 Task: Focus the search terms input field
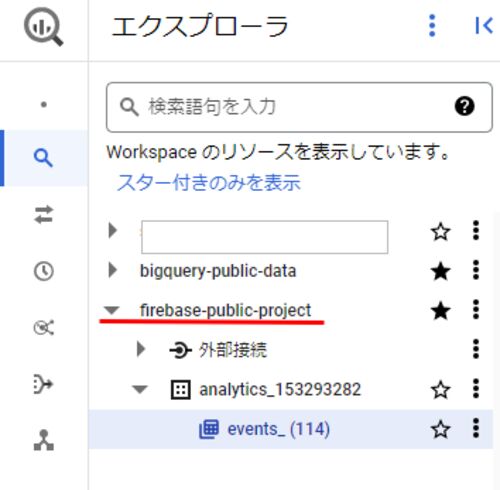(x=299, y=107)
